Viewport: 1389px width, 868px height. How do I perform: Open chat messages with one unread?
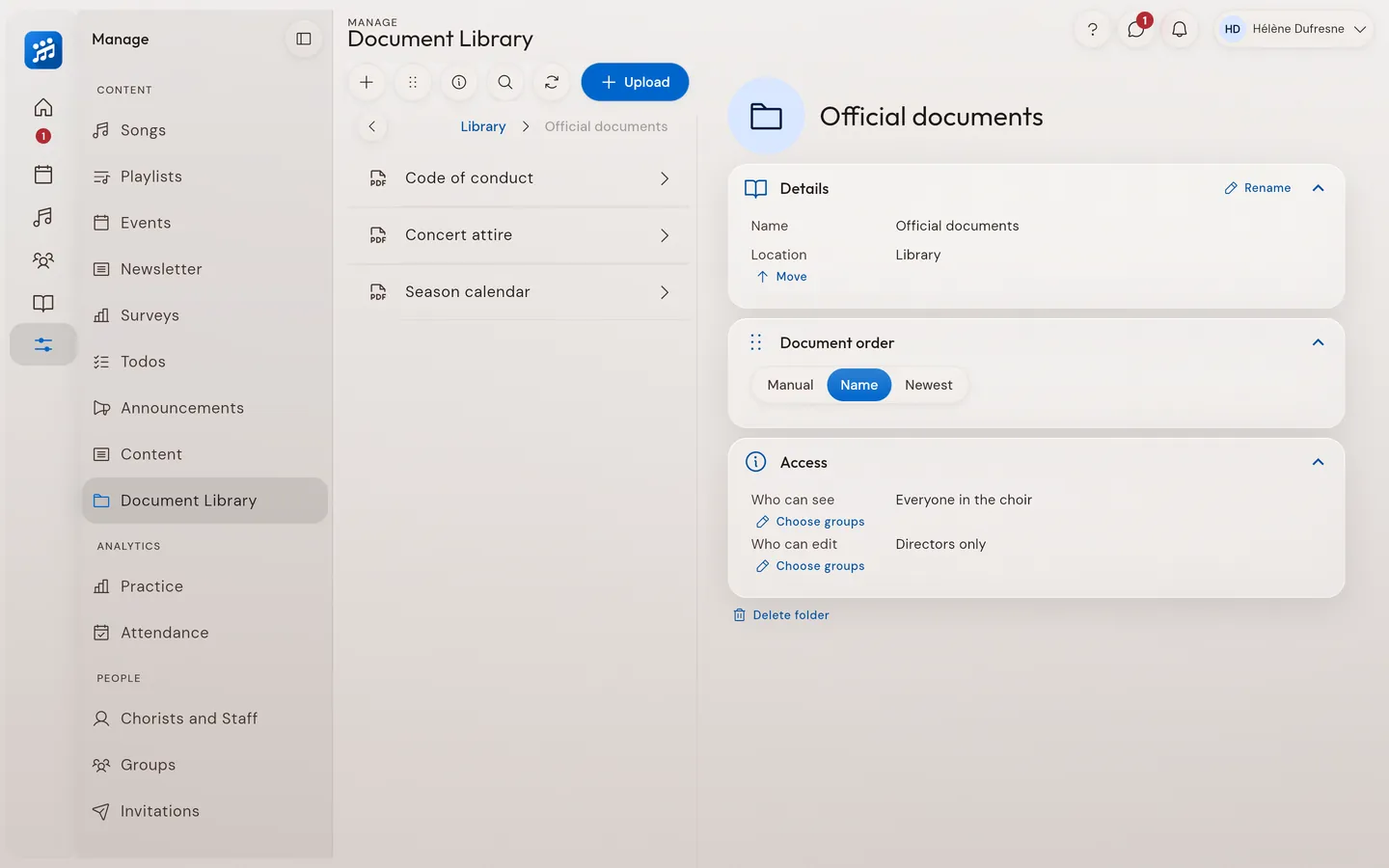pos(1136,29)
